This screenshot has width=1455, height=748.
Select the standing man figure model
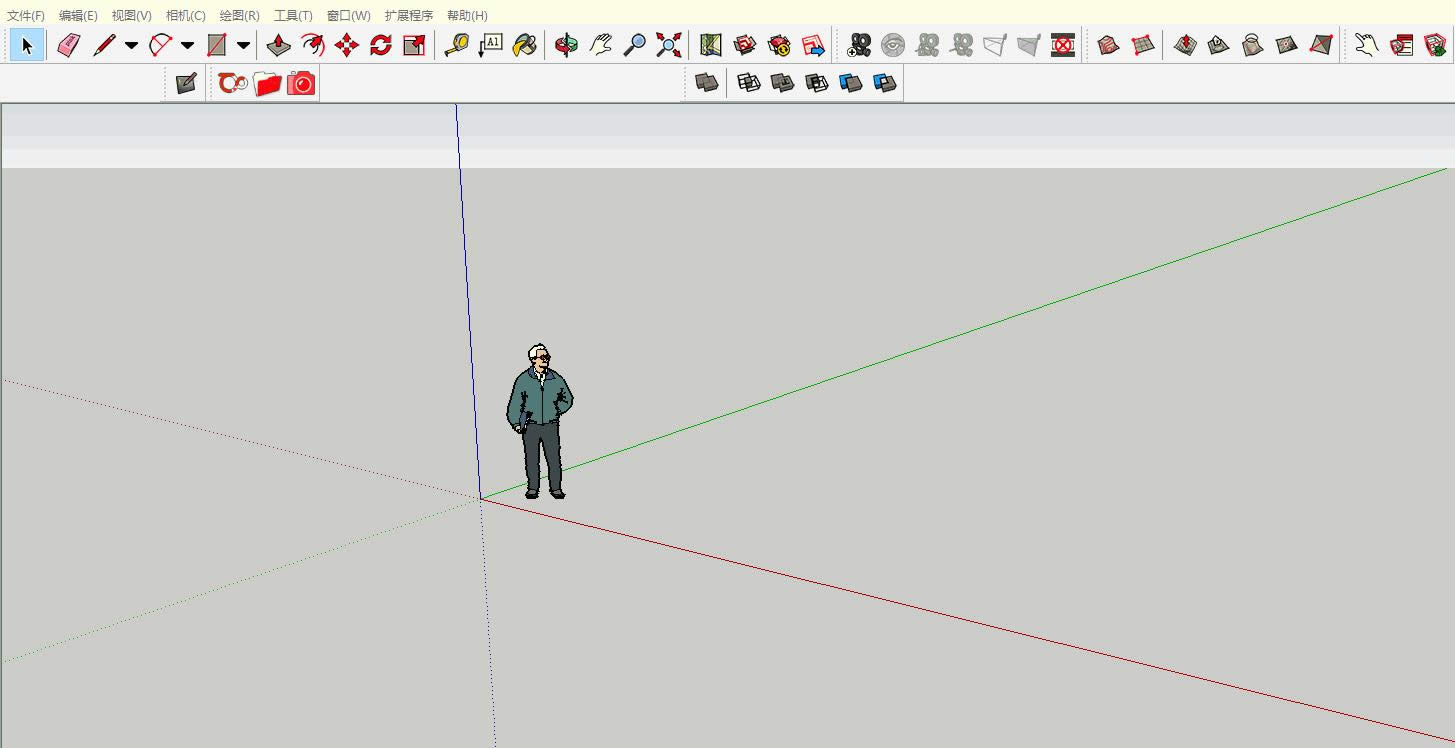point(540,422)
